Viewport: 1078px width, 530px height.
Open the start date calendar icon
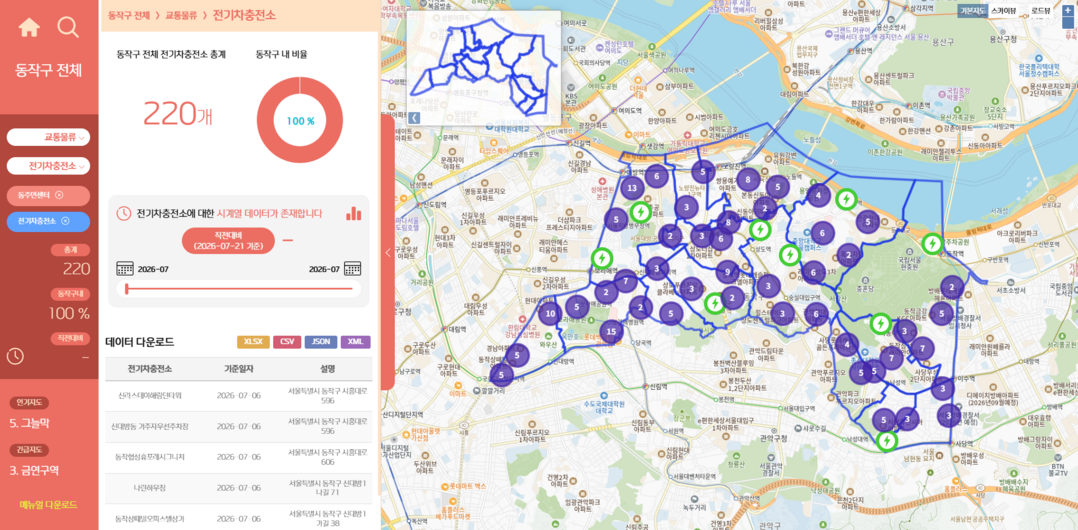(x=124, y=269)
